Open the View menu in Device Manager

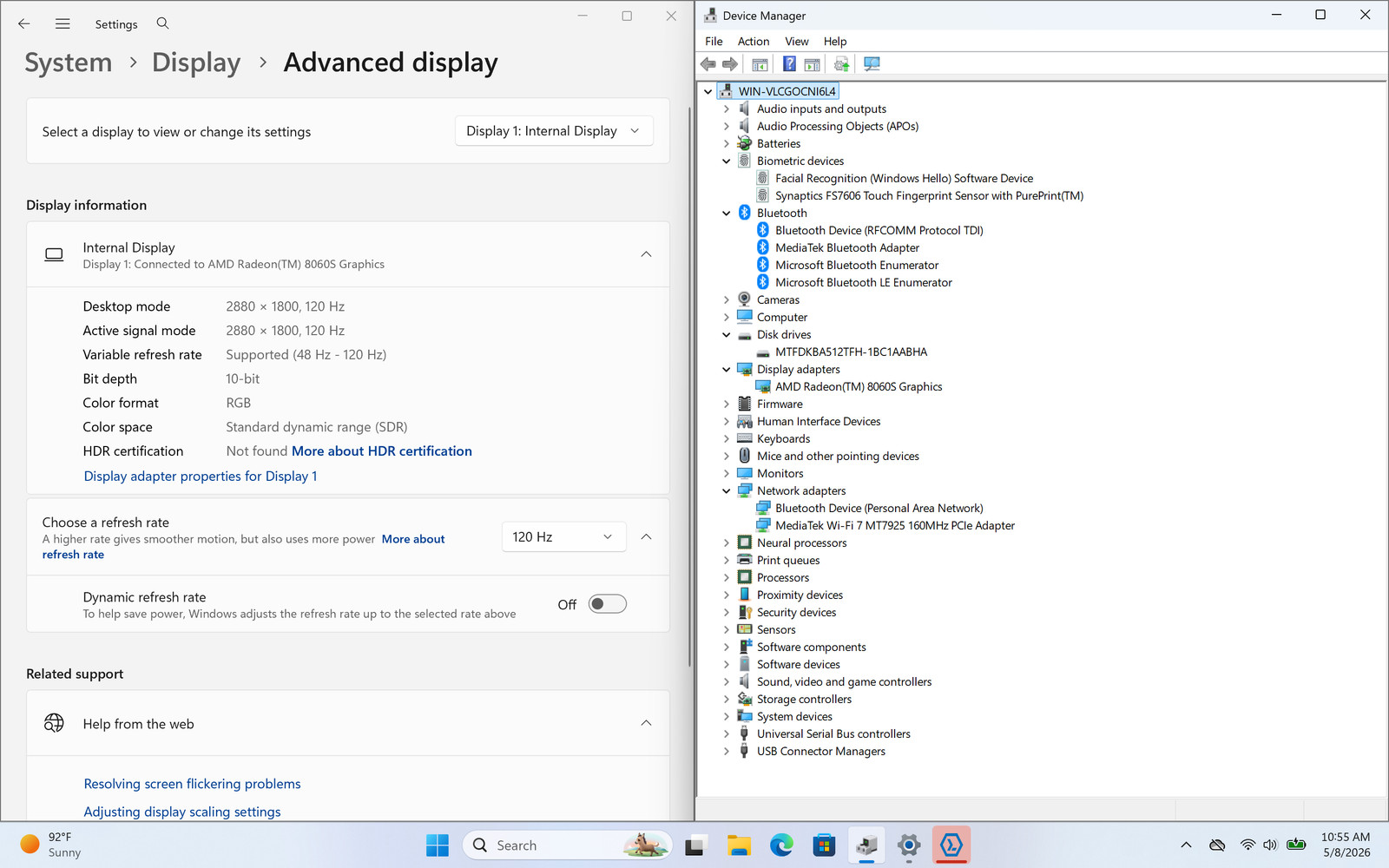[x=797, y=41]
